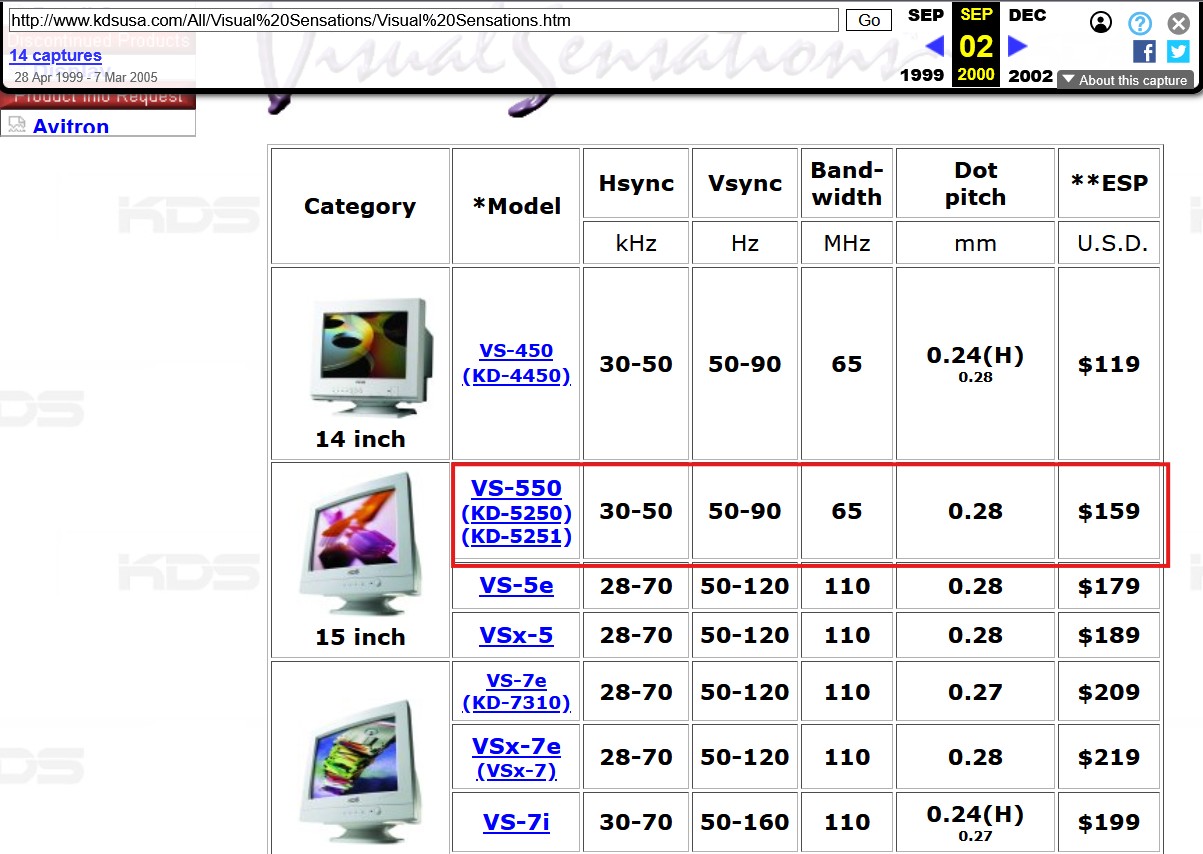This screenshot has height=854, width=1203.
Task: Share capture via Facebook icon
Action: click(1144, 51)
